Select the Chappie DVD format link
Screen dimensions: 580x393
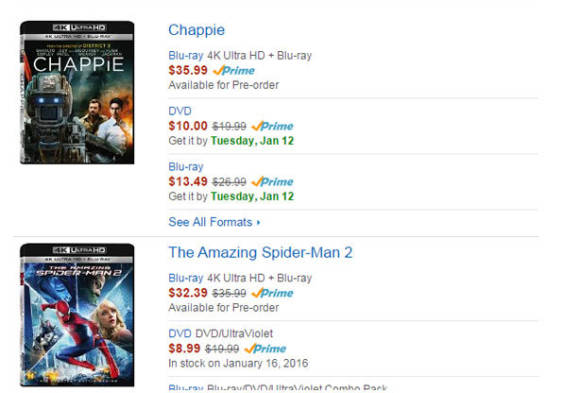point(180,111)
